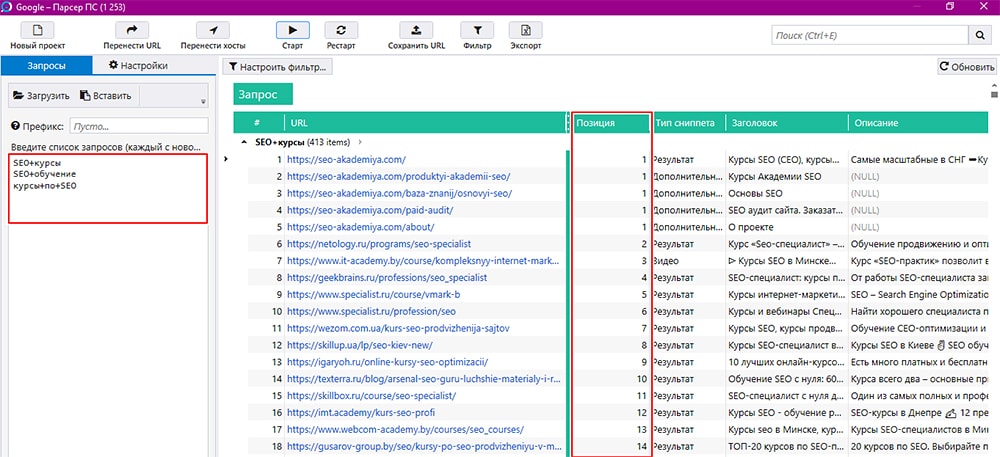Select the Запросы tab

pyautogui.click(x=46, y=66)
